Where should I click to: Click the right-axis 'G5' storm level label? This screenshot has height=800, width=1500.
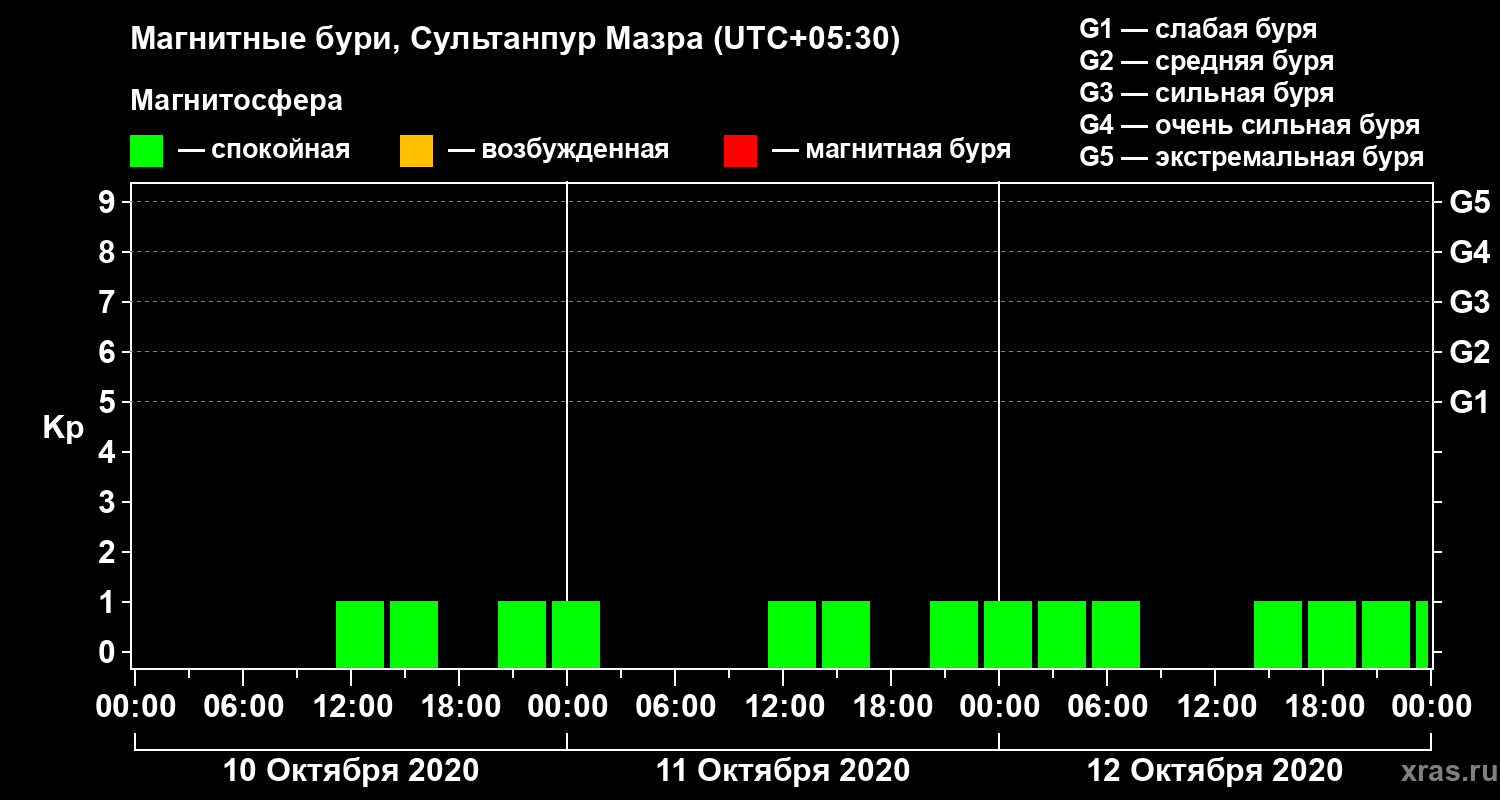click(1469, 202)
